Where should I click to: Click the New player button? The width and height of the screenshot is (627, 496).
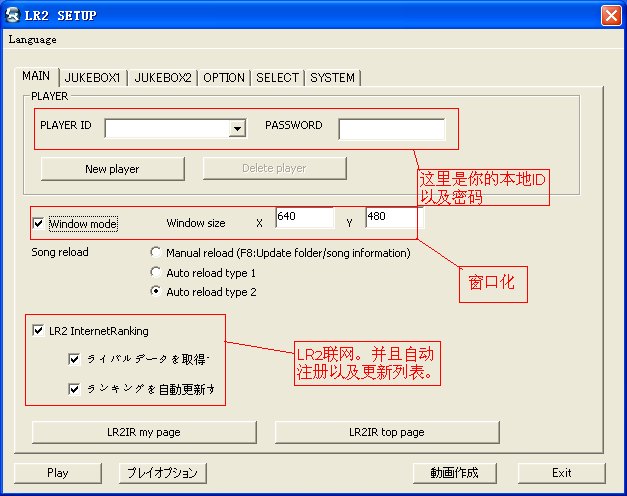[x=112, y=169]
